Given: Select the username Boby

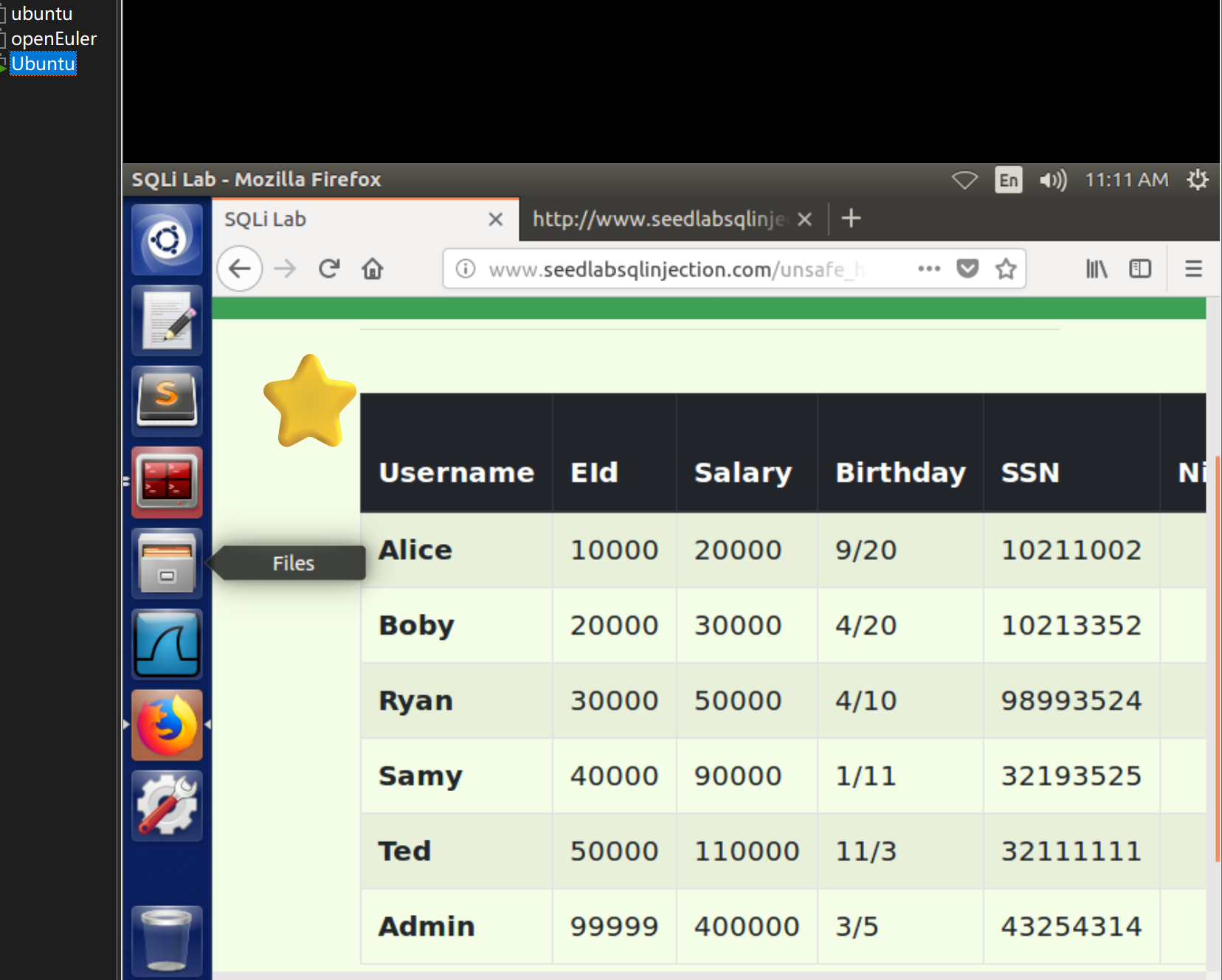Looking at the screenshot, I should 416,626.
